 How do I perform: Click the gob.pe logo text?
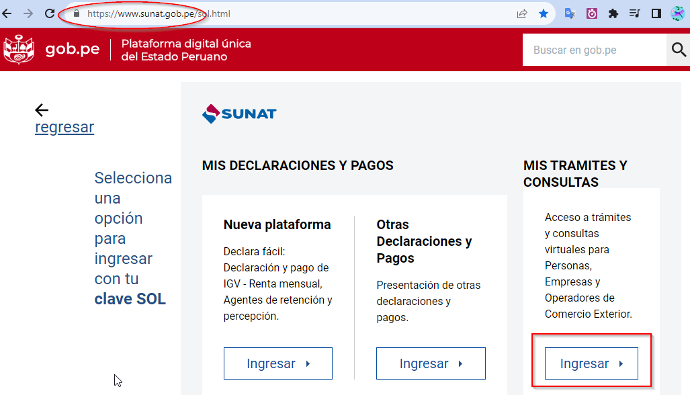[x=72, y=49]
